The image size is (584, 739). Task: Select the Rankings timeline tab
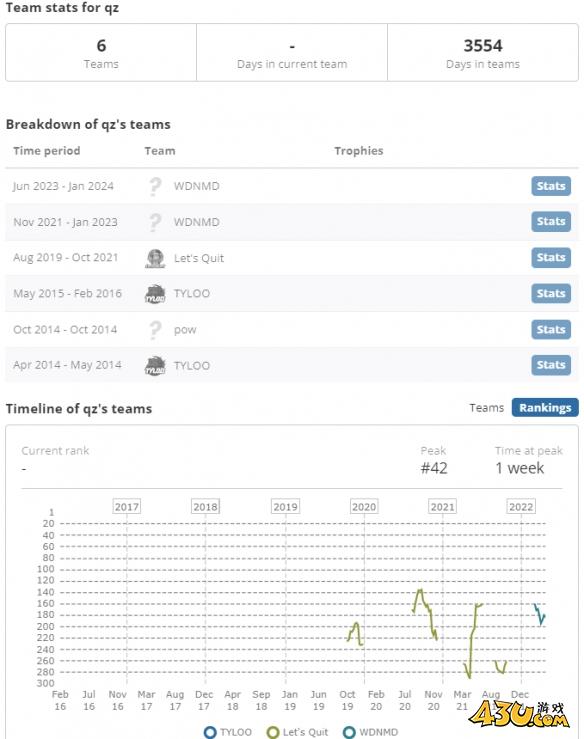click(545, 408)
